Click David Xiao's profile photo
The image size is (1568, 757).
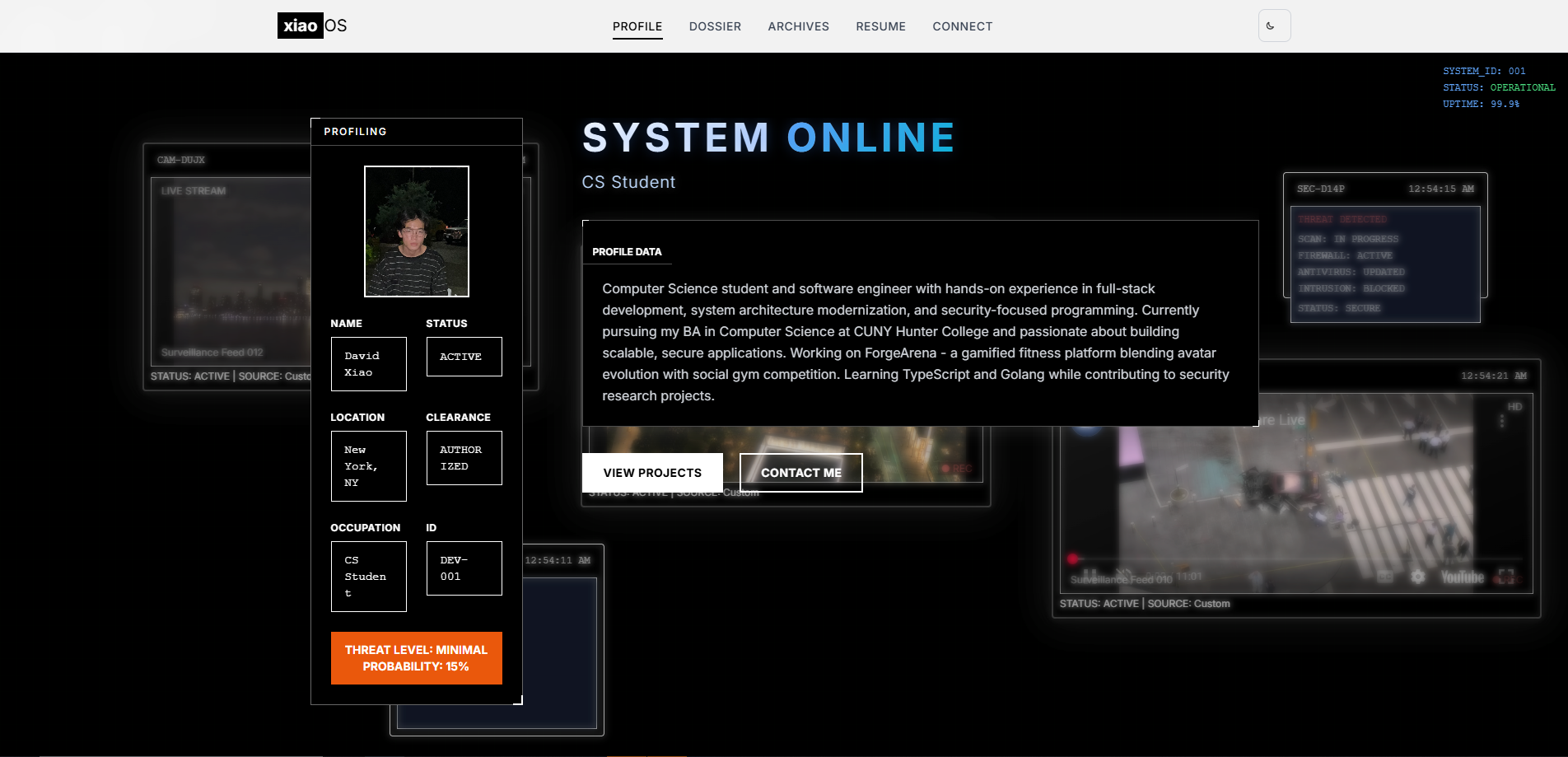(417, 231)
